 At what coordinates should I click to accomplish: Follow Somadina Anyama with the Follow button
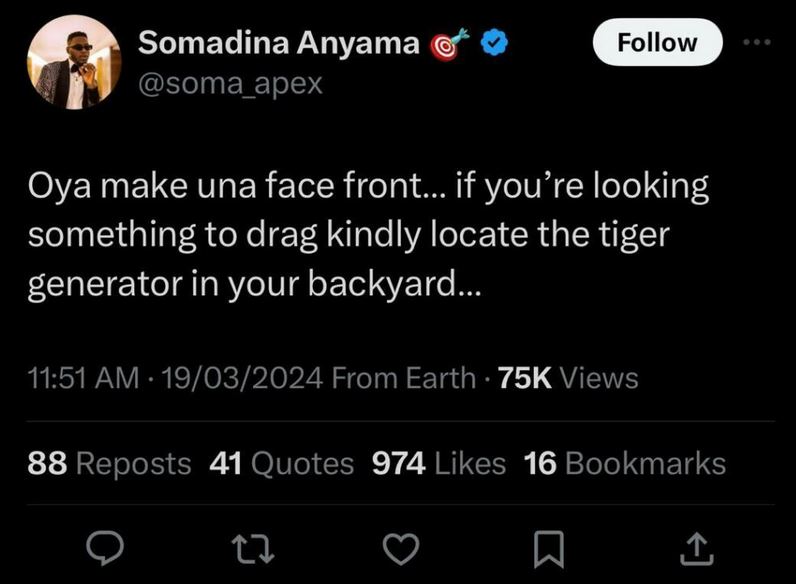click(657, 42)
